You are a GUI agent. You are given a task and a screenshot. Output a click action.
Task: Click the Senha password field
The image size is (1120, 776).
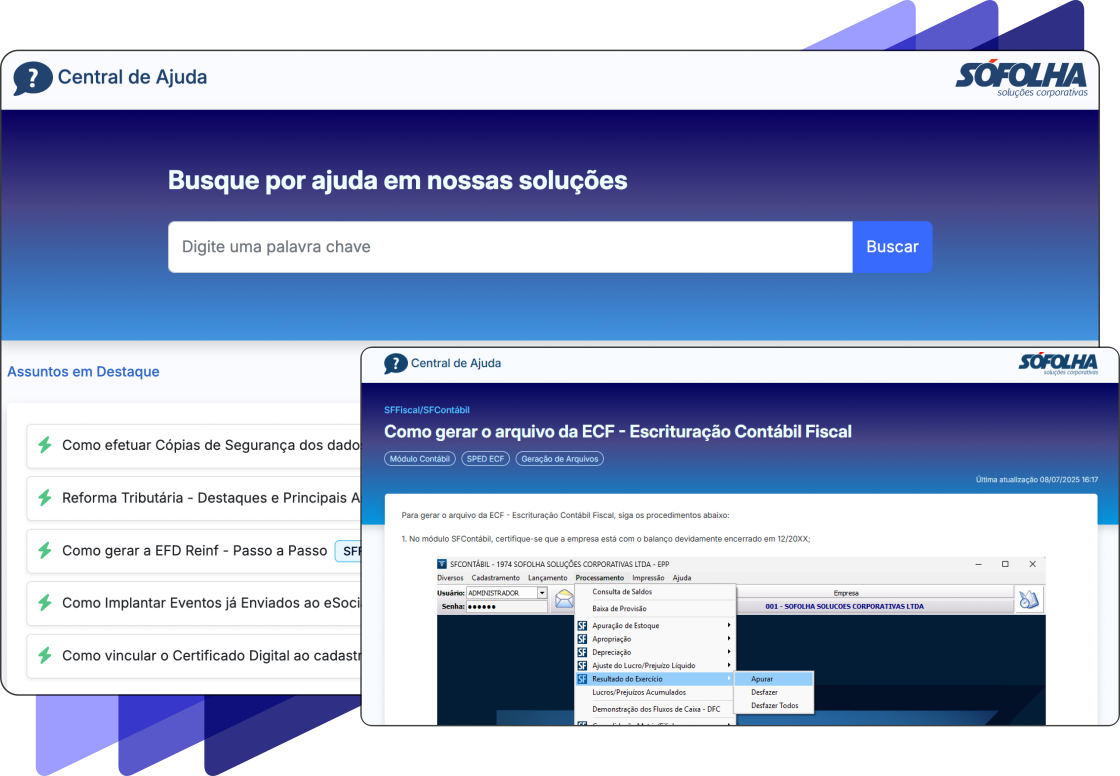coord(507,607)
